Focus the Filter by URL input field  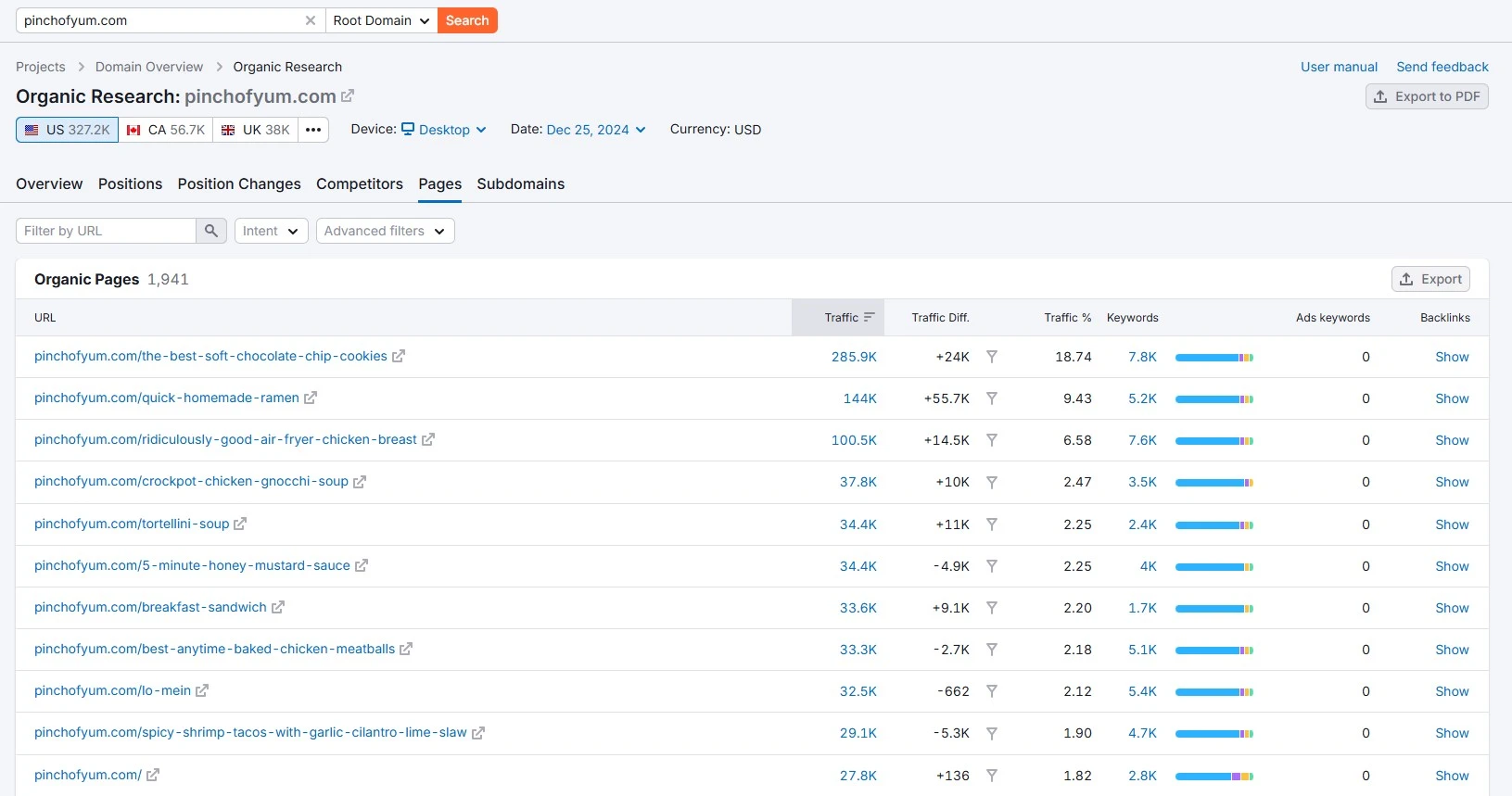point(106,231)
